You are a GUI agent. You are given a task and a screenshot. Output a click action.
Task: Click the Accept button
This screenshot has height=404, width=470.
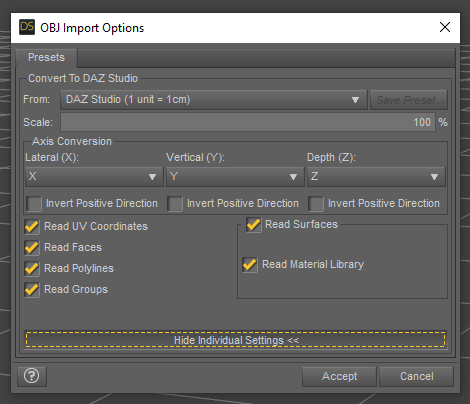pyautogui.click(x=339, y=376)
